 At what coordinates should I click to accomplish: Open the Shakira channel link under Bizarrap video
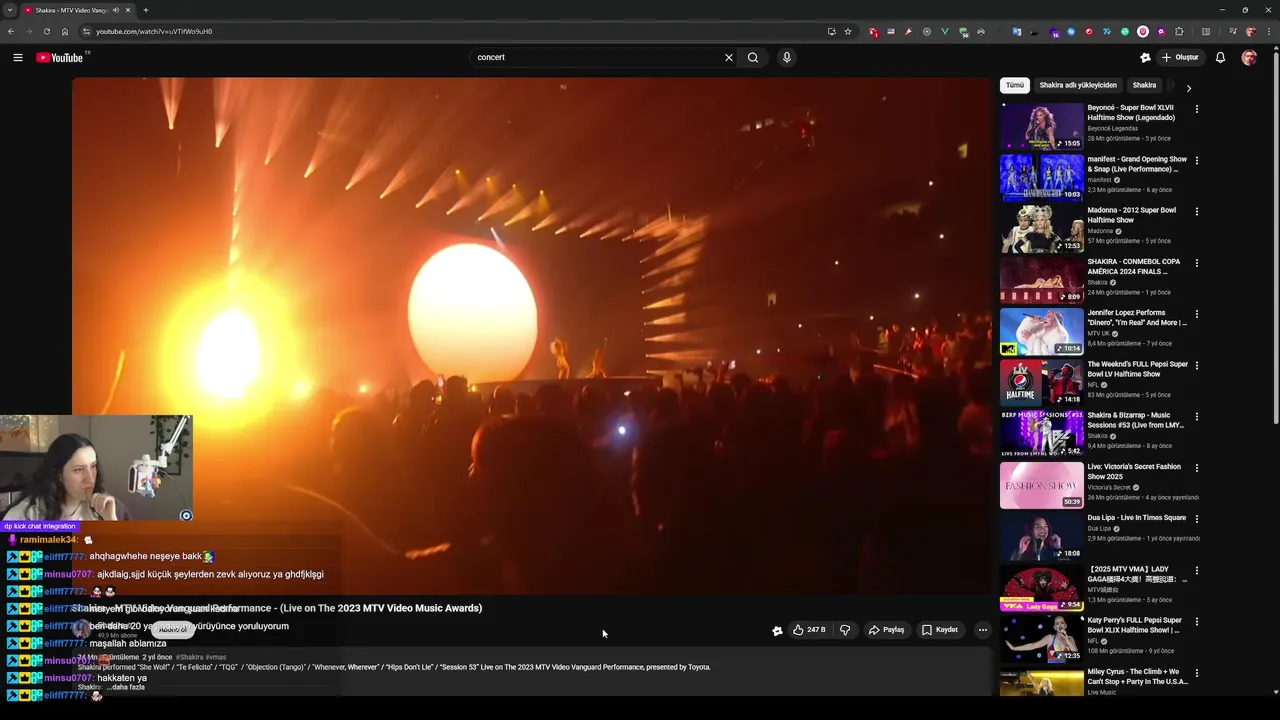click(x=1098, y=436)
